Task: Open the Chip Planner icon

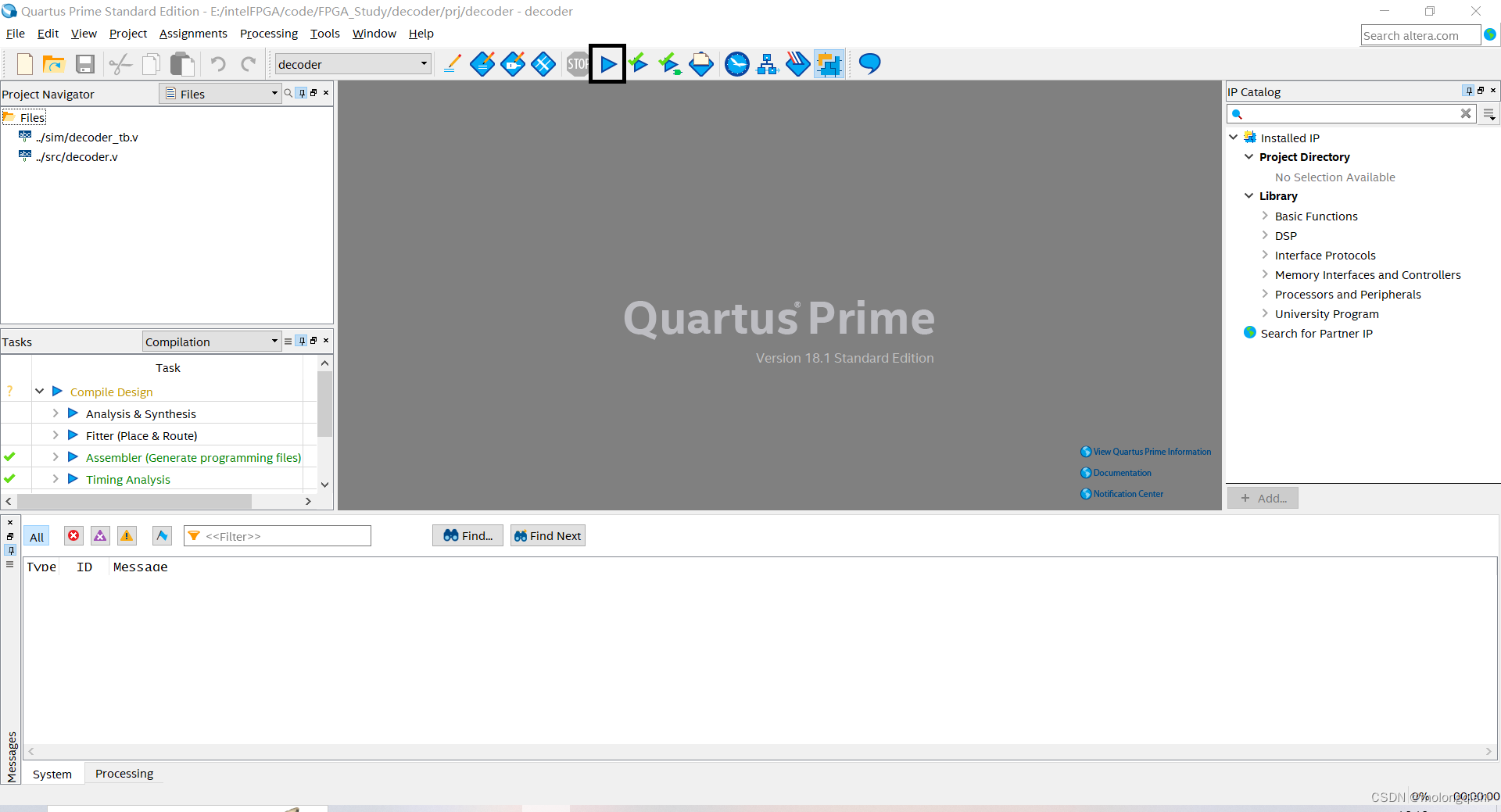Action: (543, 63)
